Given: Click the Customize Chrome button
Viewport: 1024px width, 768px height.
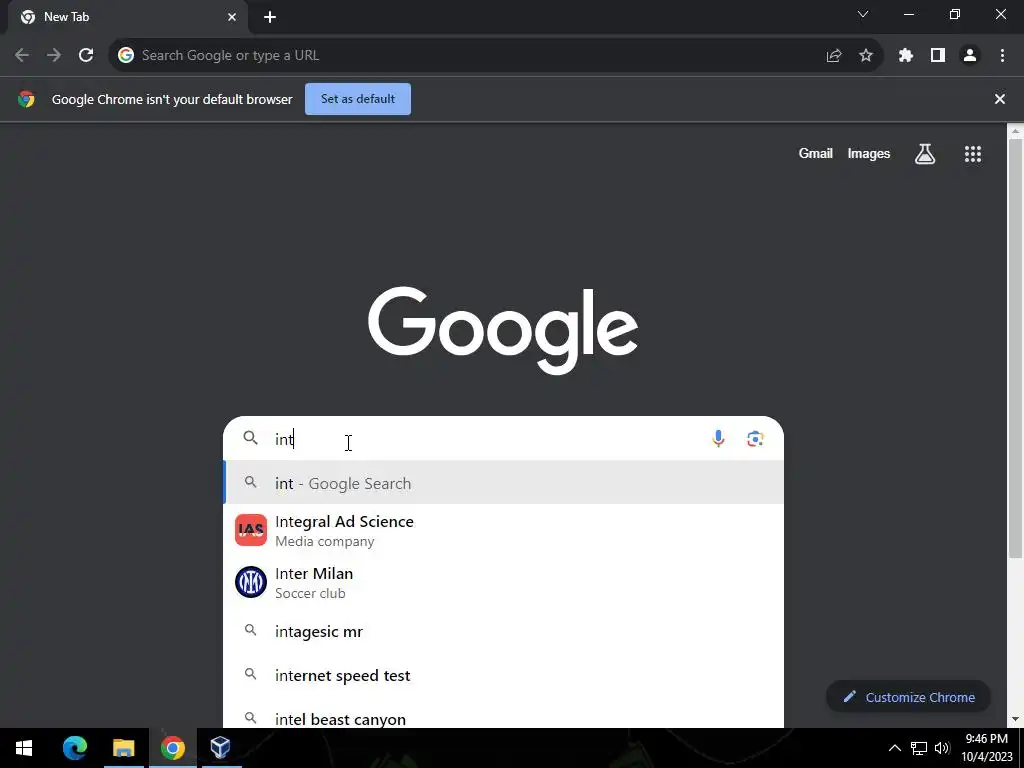Looking at the screenshot, I should [x=908, y=697].
